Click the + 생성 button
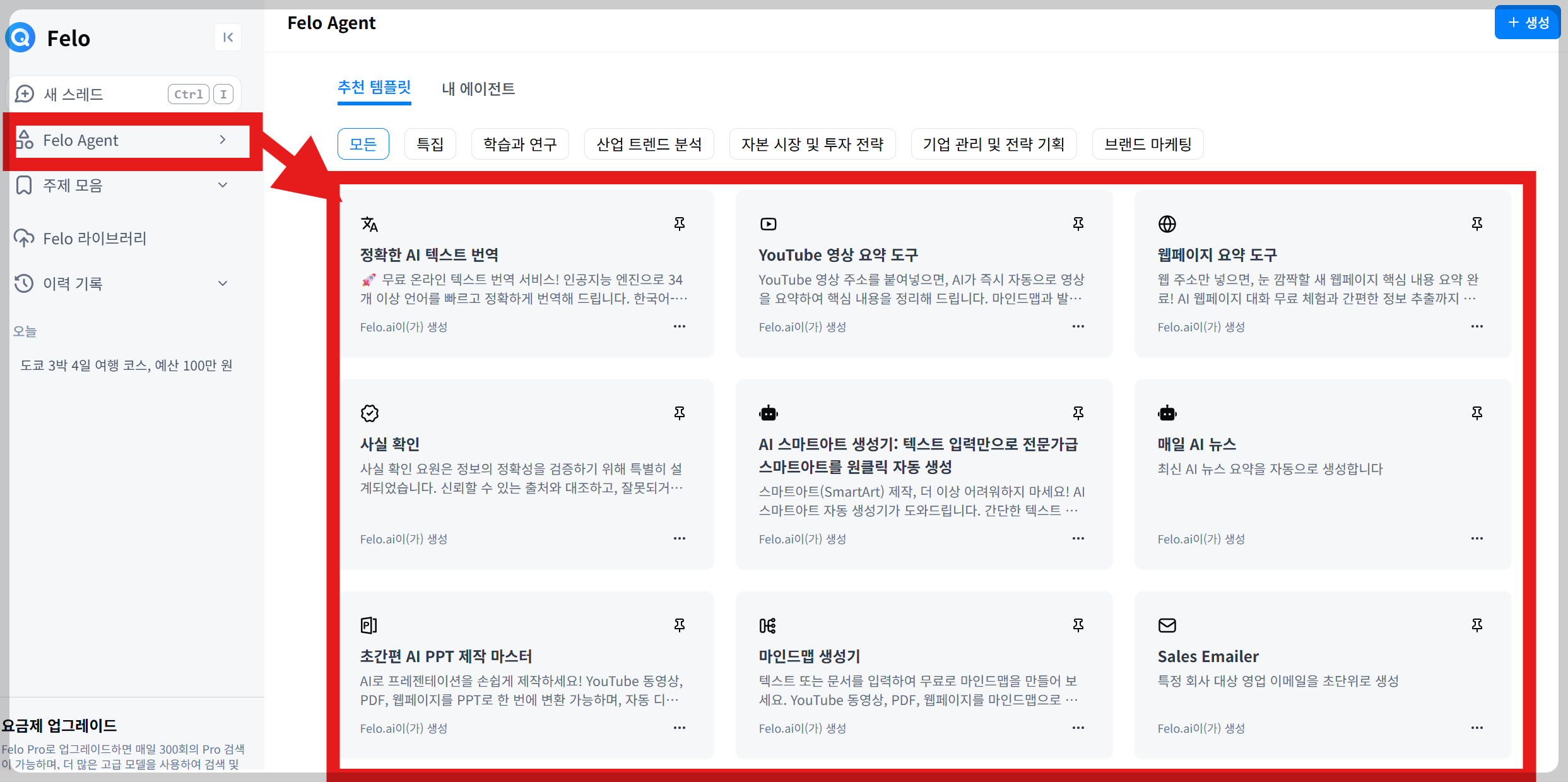 [1527, 23]
